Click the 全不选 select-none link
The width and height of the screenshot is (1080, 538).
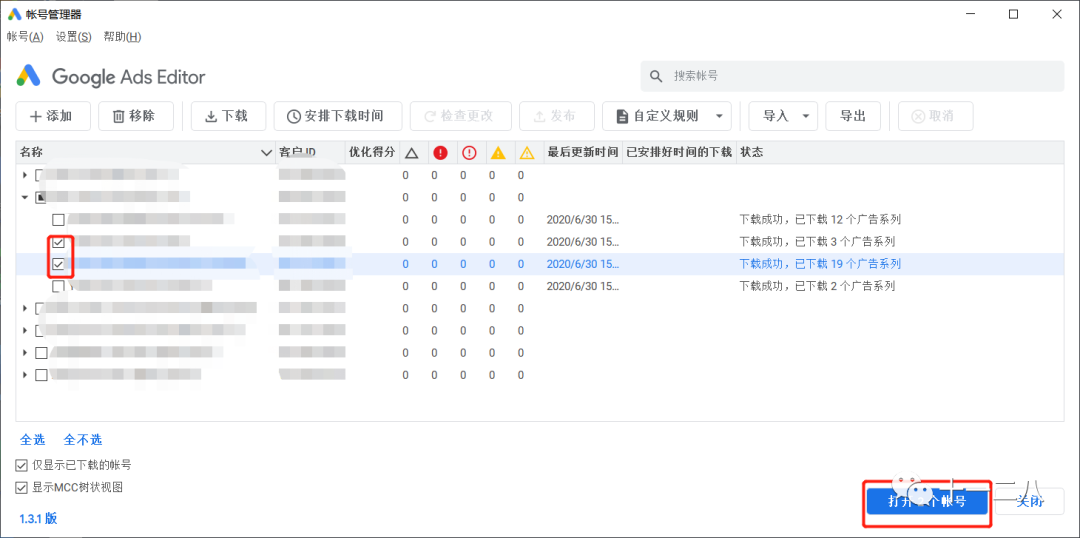pyautogui.click(x=83, y=439)
